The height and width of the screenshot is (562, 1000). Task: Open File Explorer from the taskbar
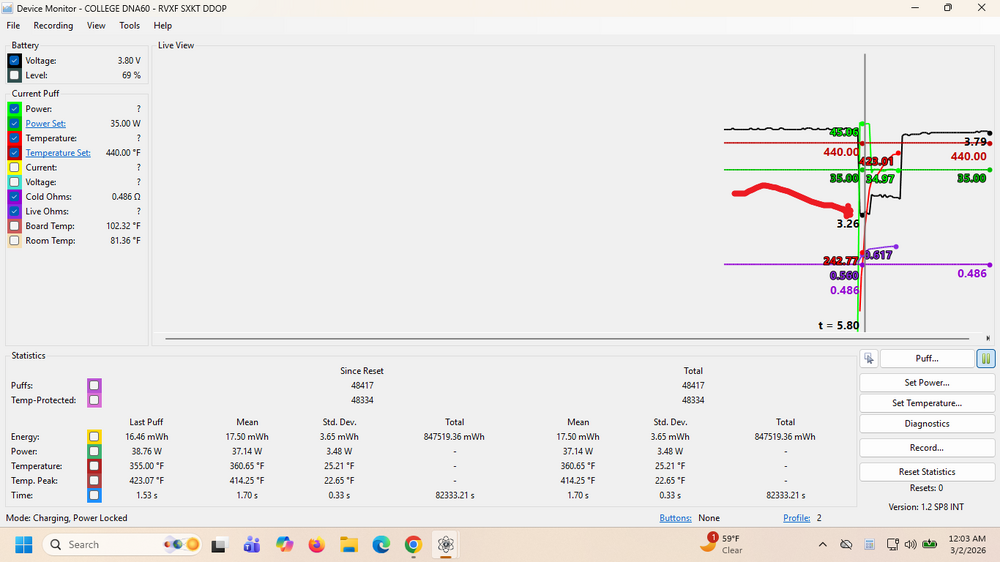click(x=349, y=545)
